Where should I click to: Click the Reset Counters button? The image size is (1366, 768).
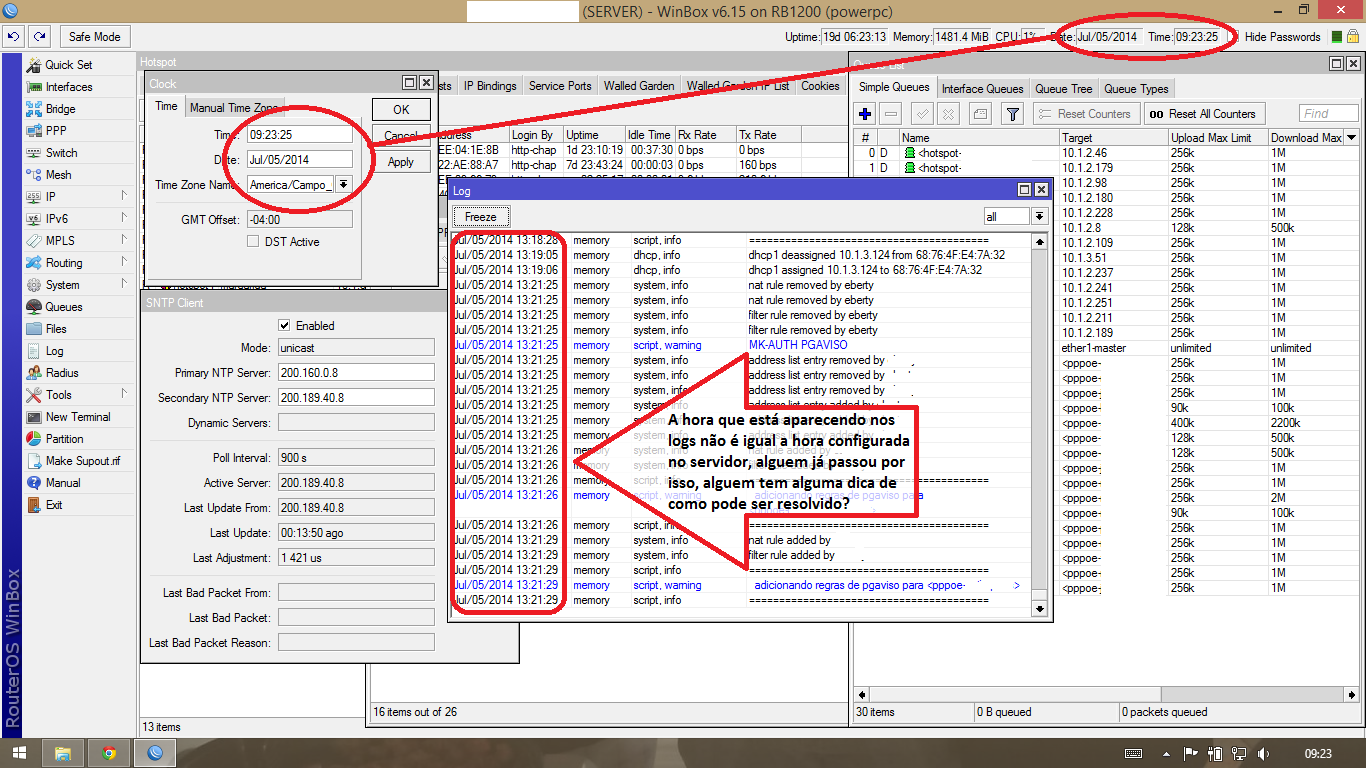[x=1086, y=114]
